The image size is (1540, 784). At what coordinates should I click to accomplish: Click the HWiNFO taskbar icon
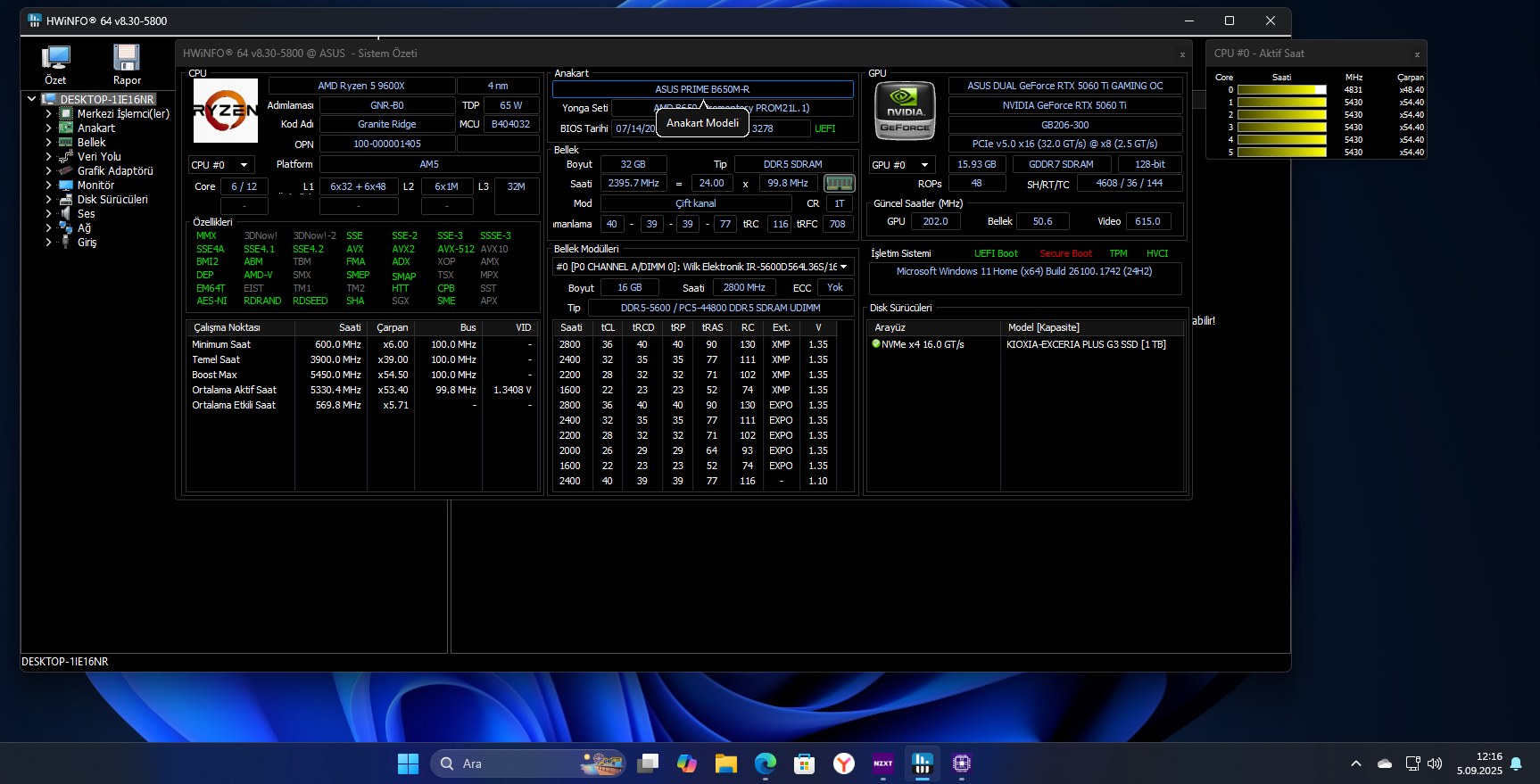(x=923, y=763)
